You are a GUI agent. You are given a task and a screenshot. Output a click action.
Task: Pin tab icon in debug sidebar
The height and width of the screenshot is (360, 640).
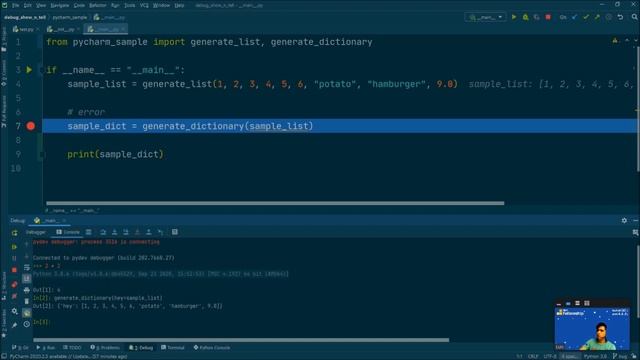pos(14,325)
